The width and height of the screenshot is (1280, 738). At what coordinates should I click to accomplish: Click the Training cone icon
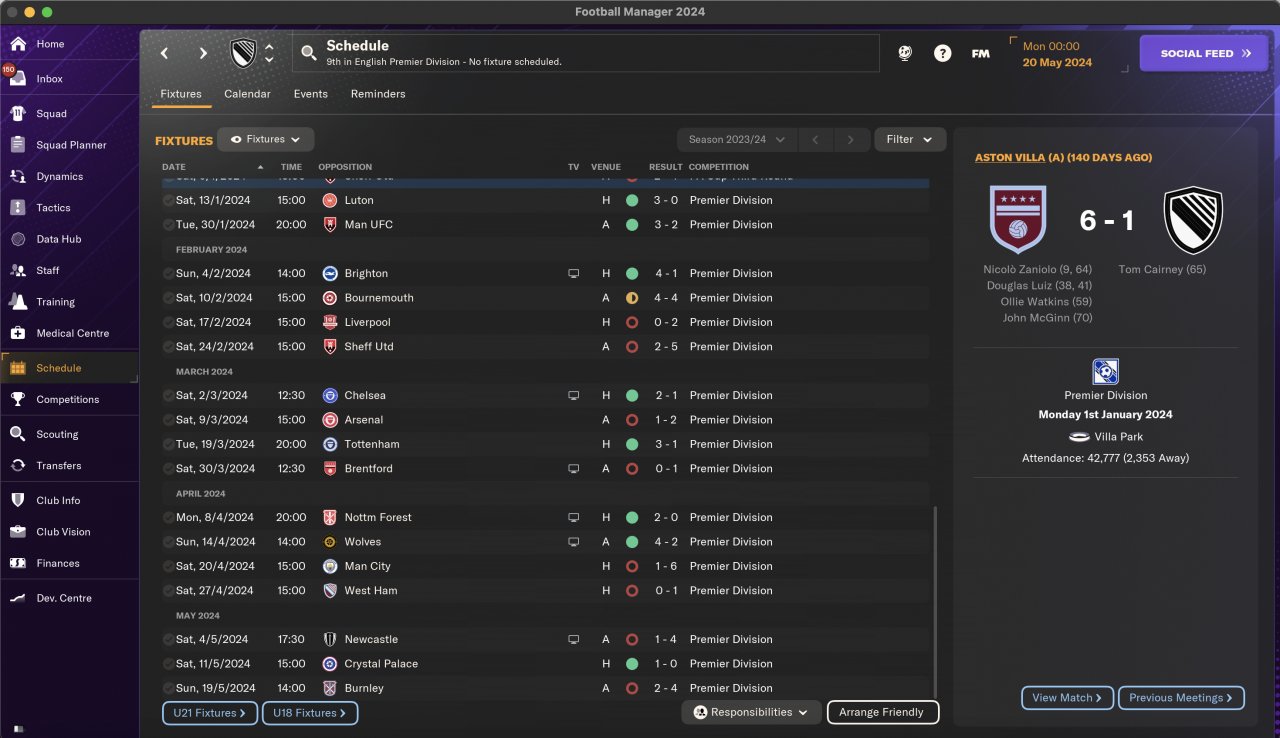(x=18, y=302)
